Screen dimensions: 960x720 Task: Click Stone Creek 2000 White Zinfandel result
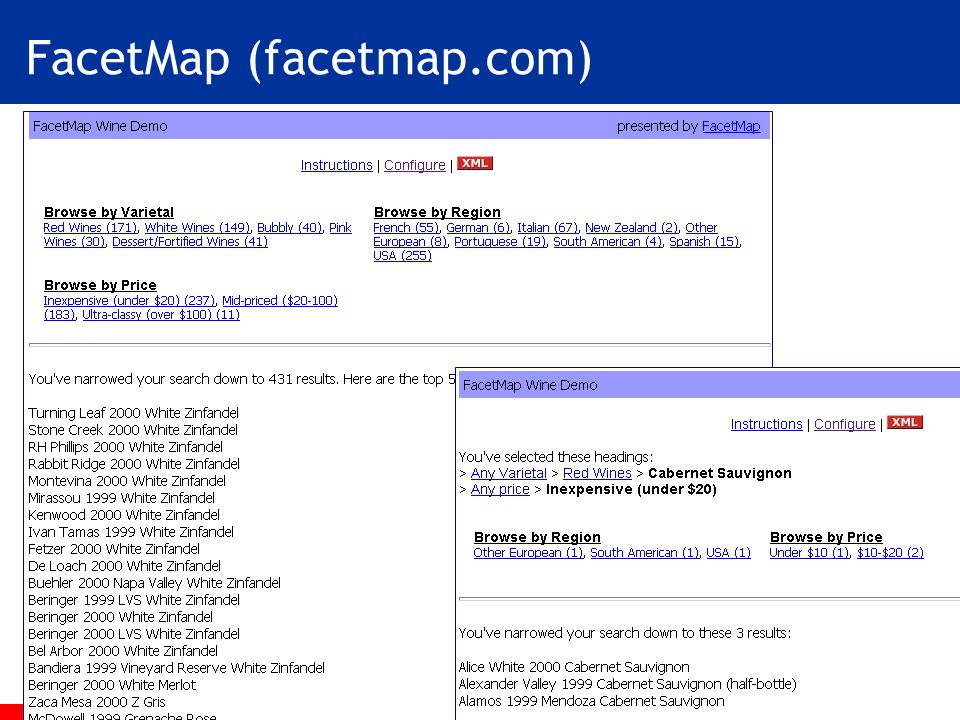coord(133,430)
